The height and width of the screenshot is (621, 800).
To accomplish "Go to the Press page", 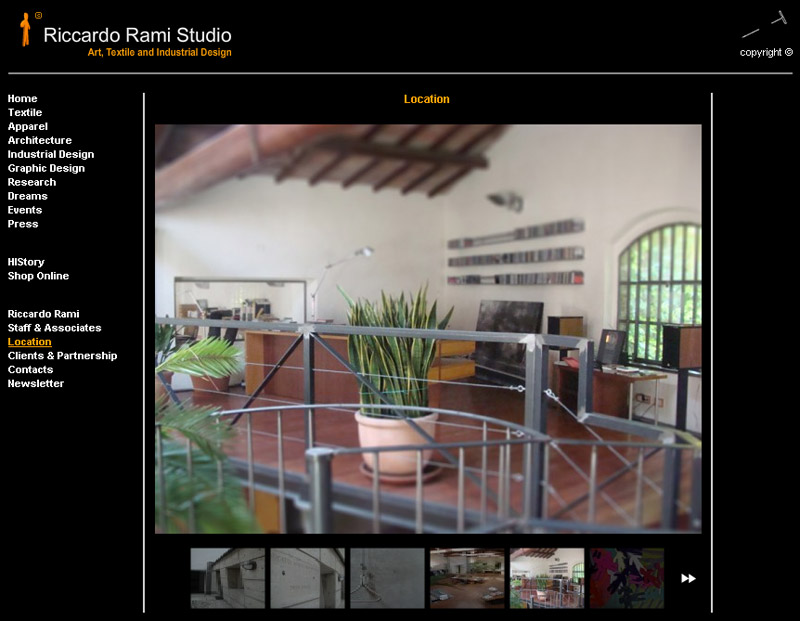I will [23, 224].
